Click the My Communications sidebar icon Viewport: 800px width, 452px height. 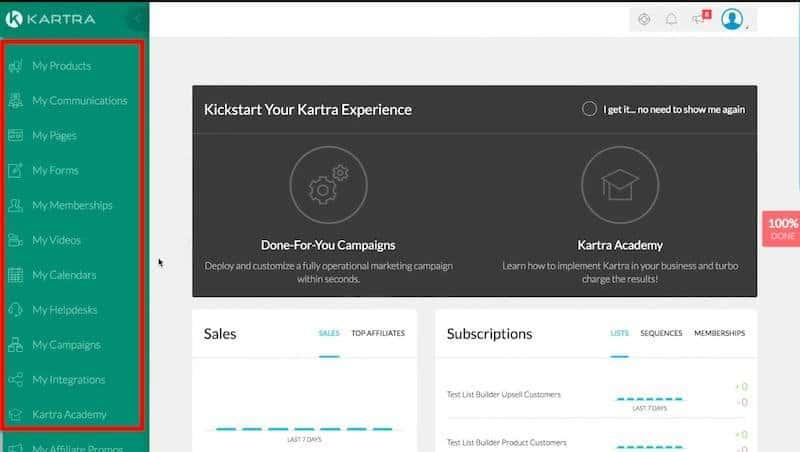click(16, 101)
